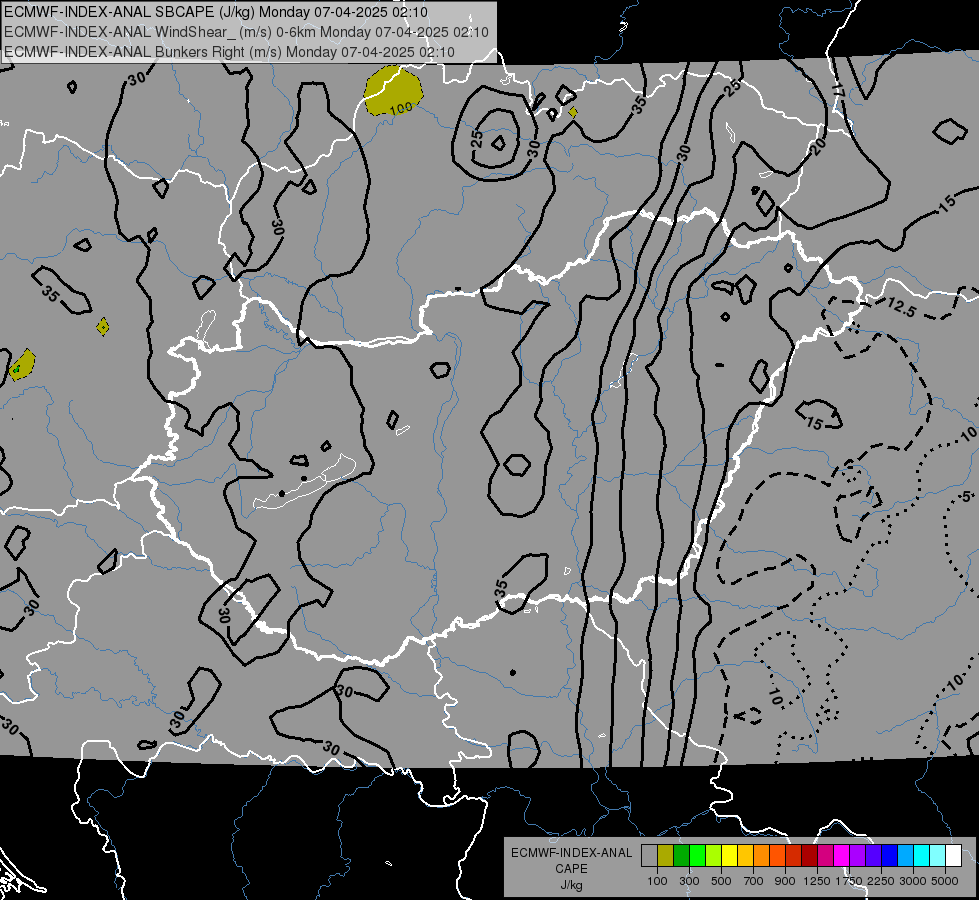Click the 900 legend scale label
This screenshot has width=979, height=900.
click(785, 881)
